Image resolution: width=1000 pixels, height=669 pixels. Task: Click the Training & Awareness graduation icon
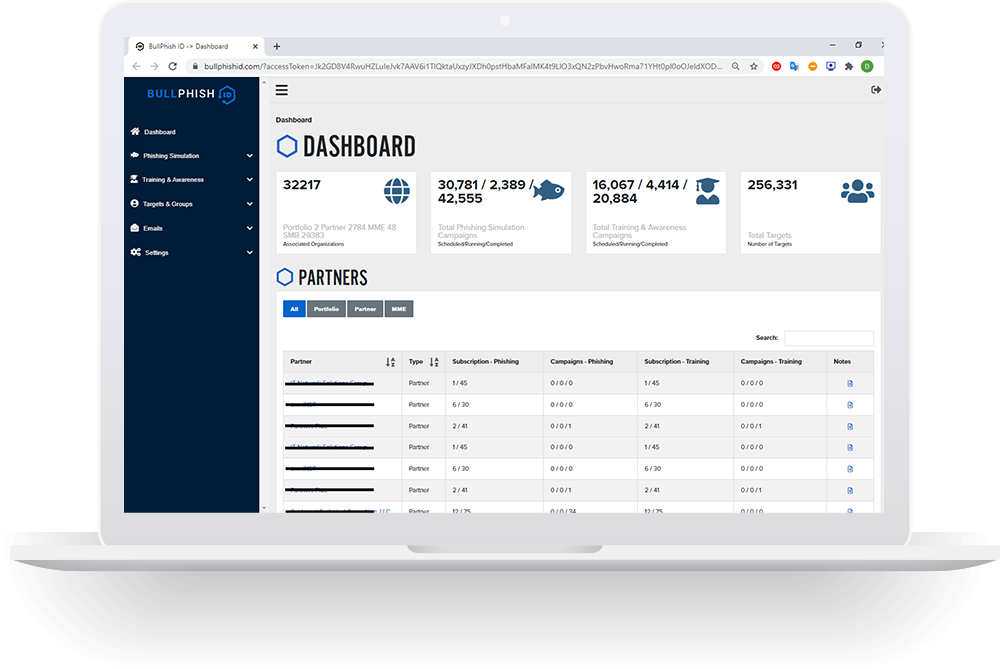pyautogui.click(x=135, y=180)
